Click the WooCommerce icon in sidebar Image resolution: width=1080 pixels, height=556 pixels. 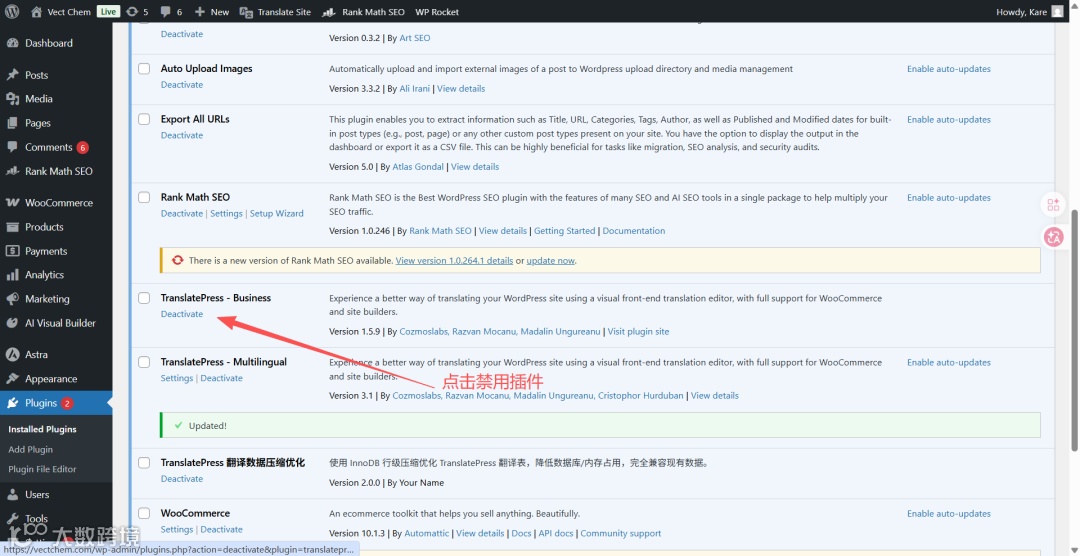(x=12, y=203)
